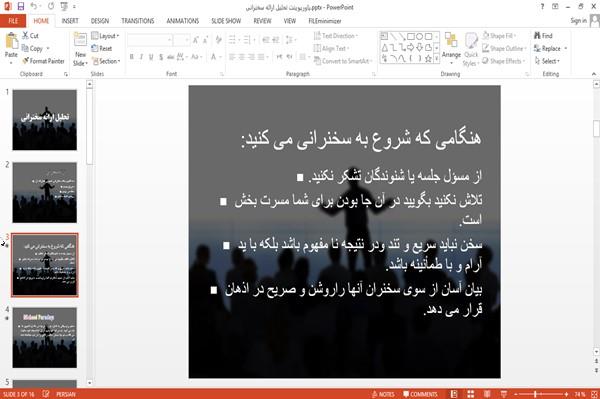Click 74% zoom level value
600x399 pixels.
pyautogui.click(x=579, y=394)
